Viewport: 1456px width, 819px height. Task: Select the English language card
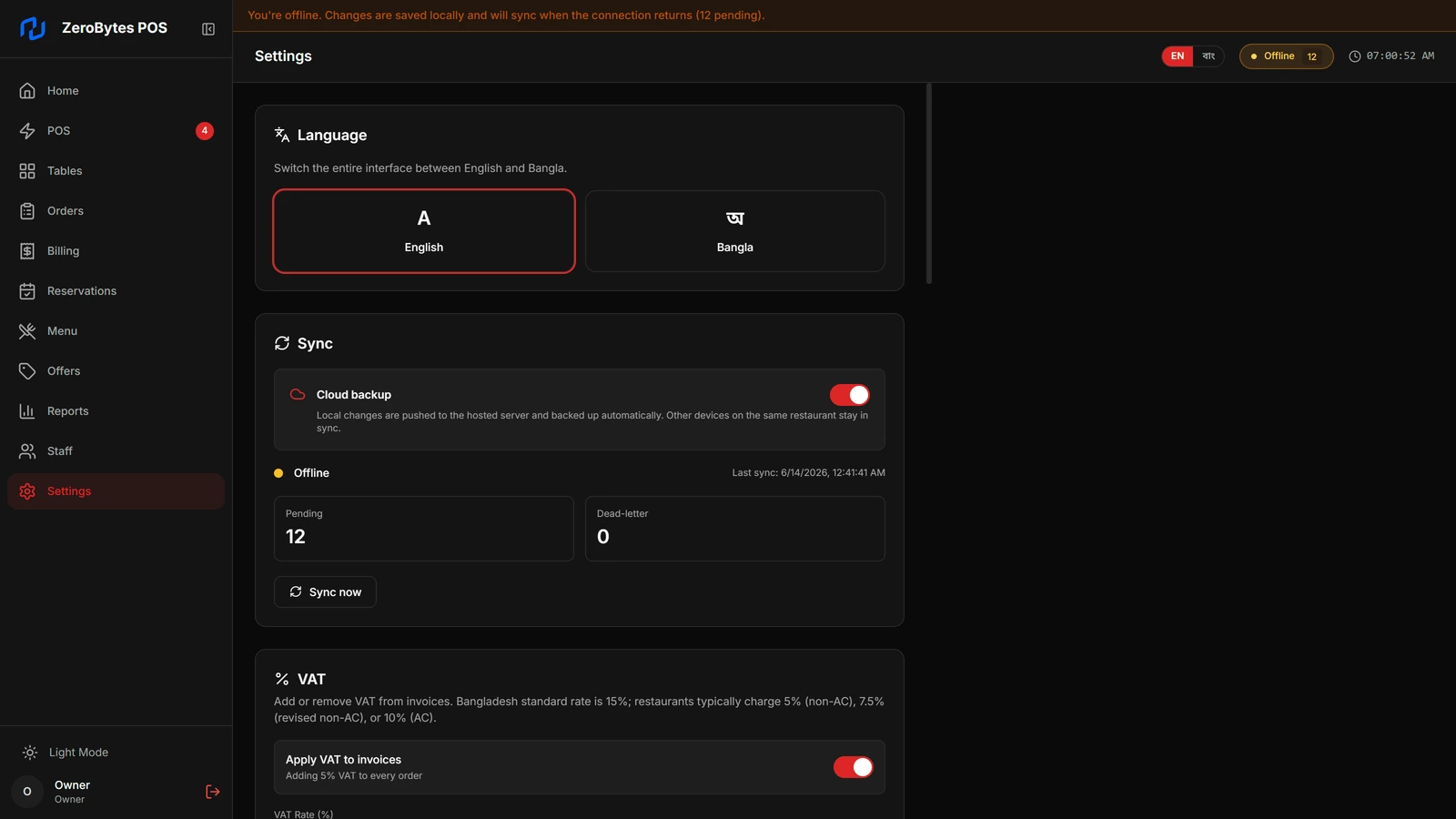tap(424, 231)
